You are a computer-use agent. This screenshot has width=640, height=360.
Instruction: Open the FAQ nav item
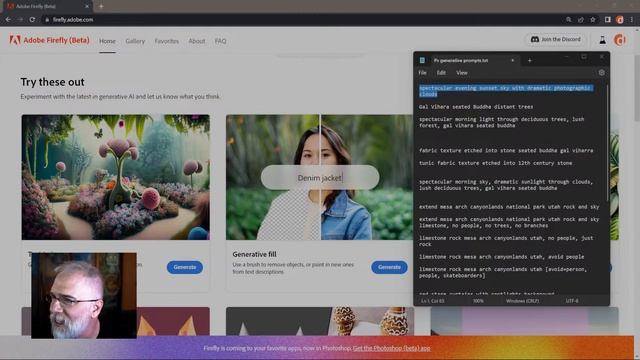(220, 41)
